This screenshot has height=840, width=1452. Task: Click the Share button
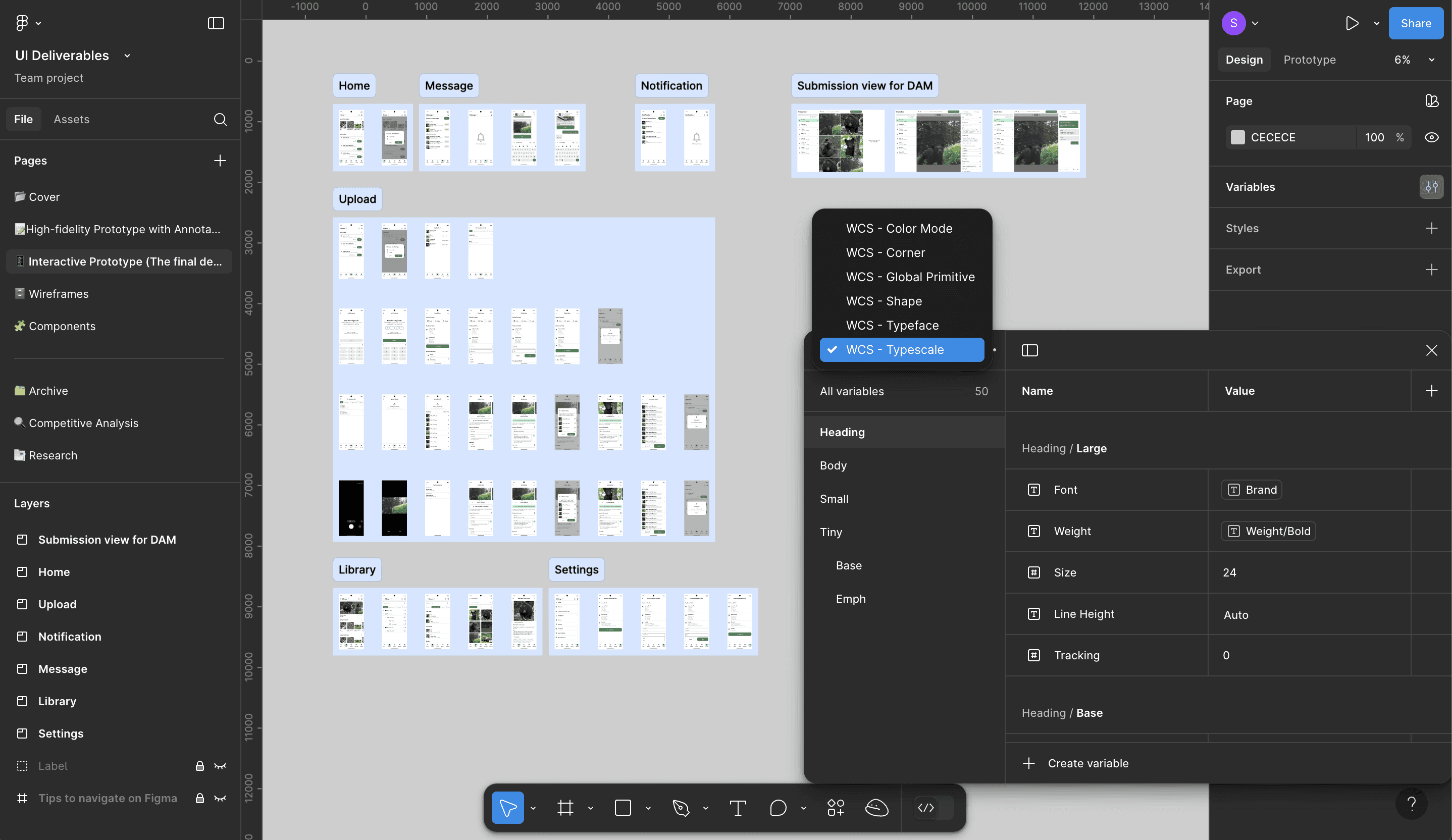(1415, 24)
